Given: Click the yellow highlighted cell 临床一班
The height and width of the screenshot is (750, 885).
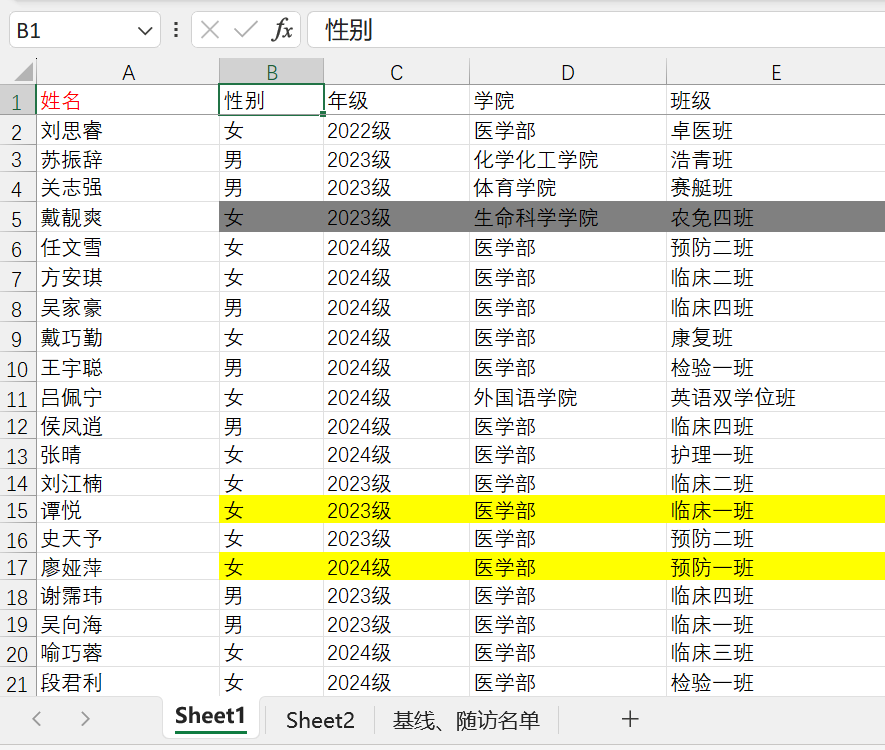Looking at the screenshot, I should click(711, 511).
